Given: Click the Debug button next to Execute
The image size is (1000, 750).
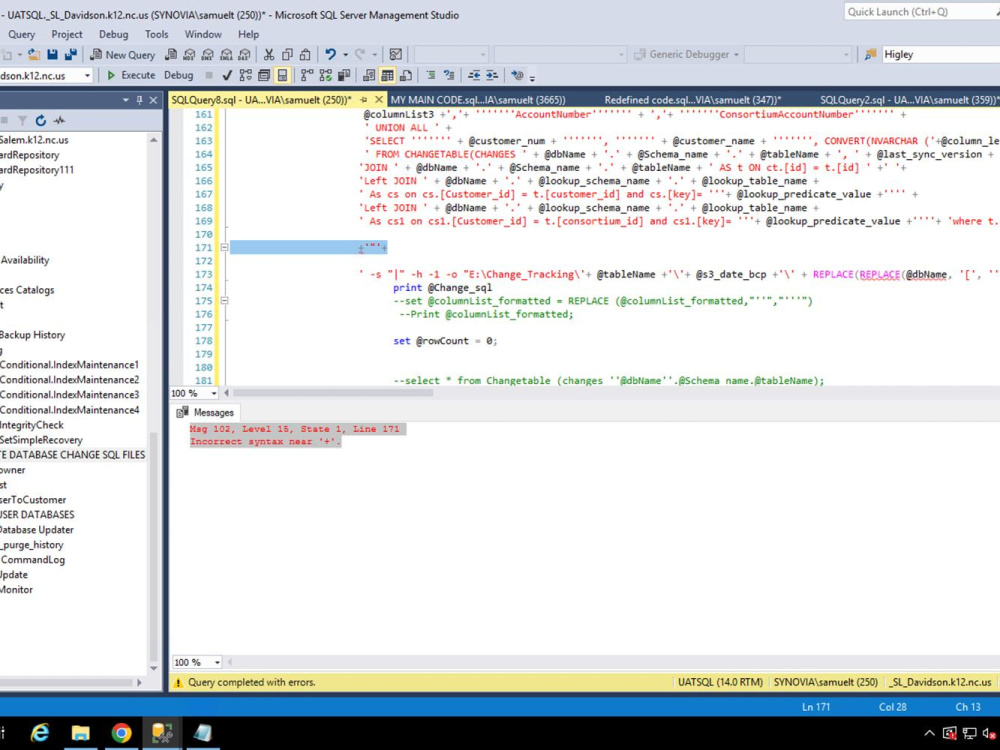Looking at the screenshot, I should (179, 75).
